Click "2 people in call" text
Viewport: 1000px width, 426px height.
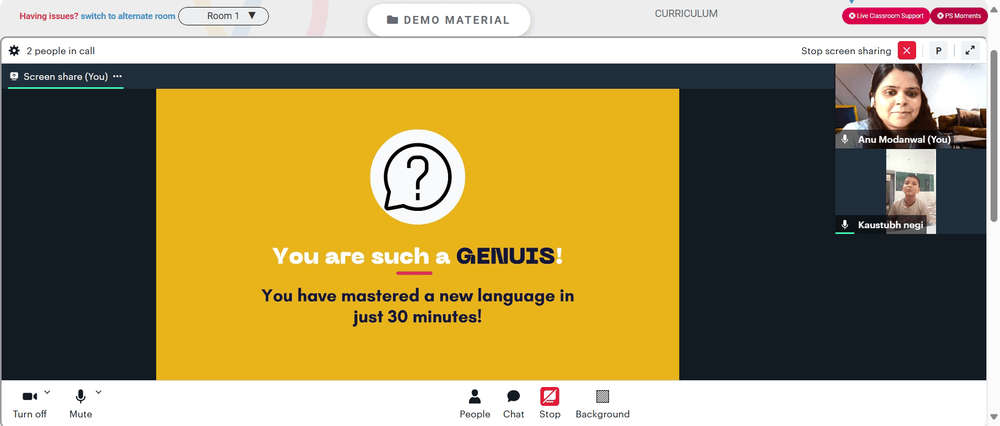(x=61, y=51)
